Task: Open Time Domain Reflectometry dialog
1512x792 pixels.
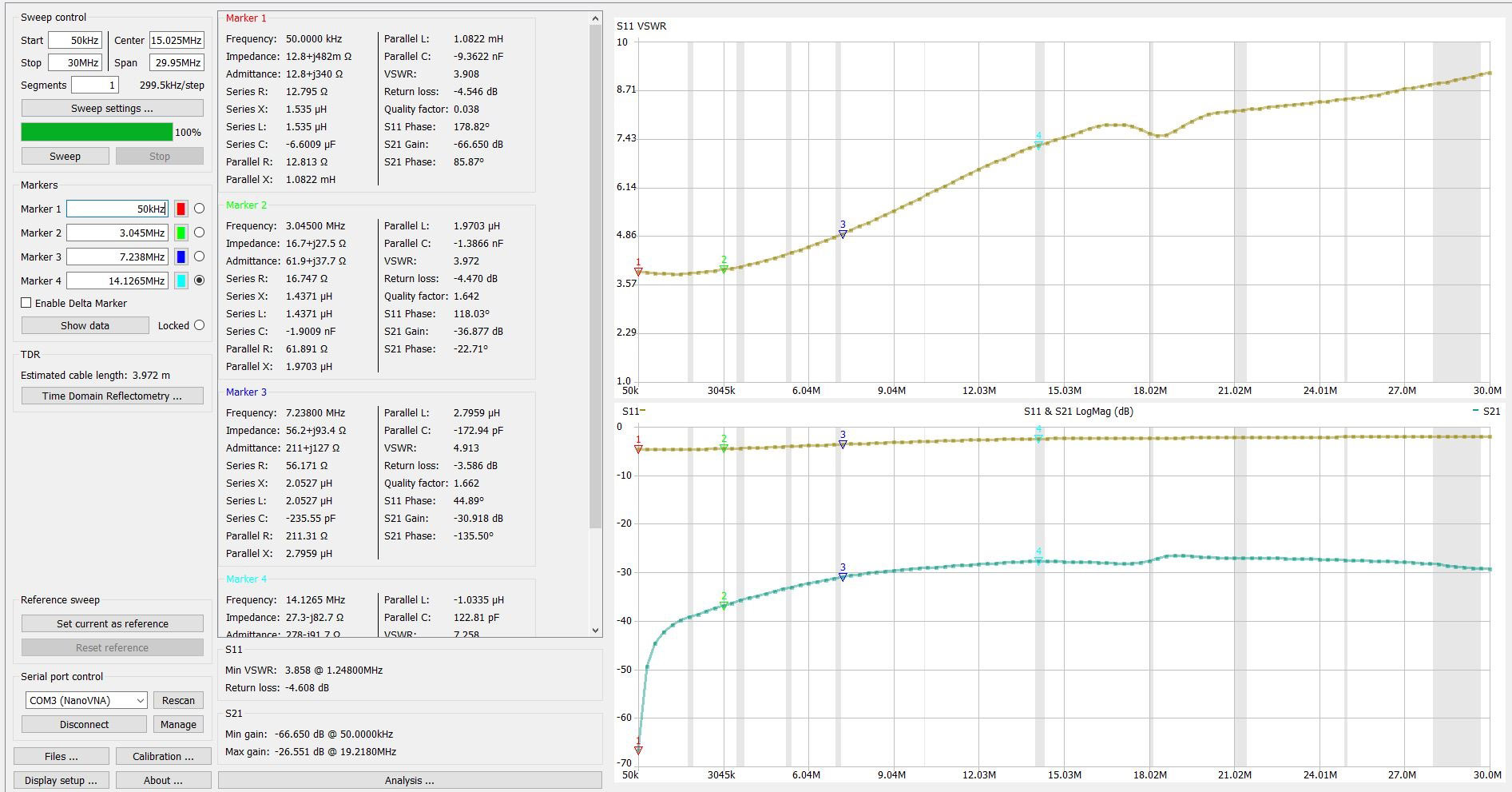Action: (x=112, y=396)
